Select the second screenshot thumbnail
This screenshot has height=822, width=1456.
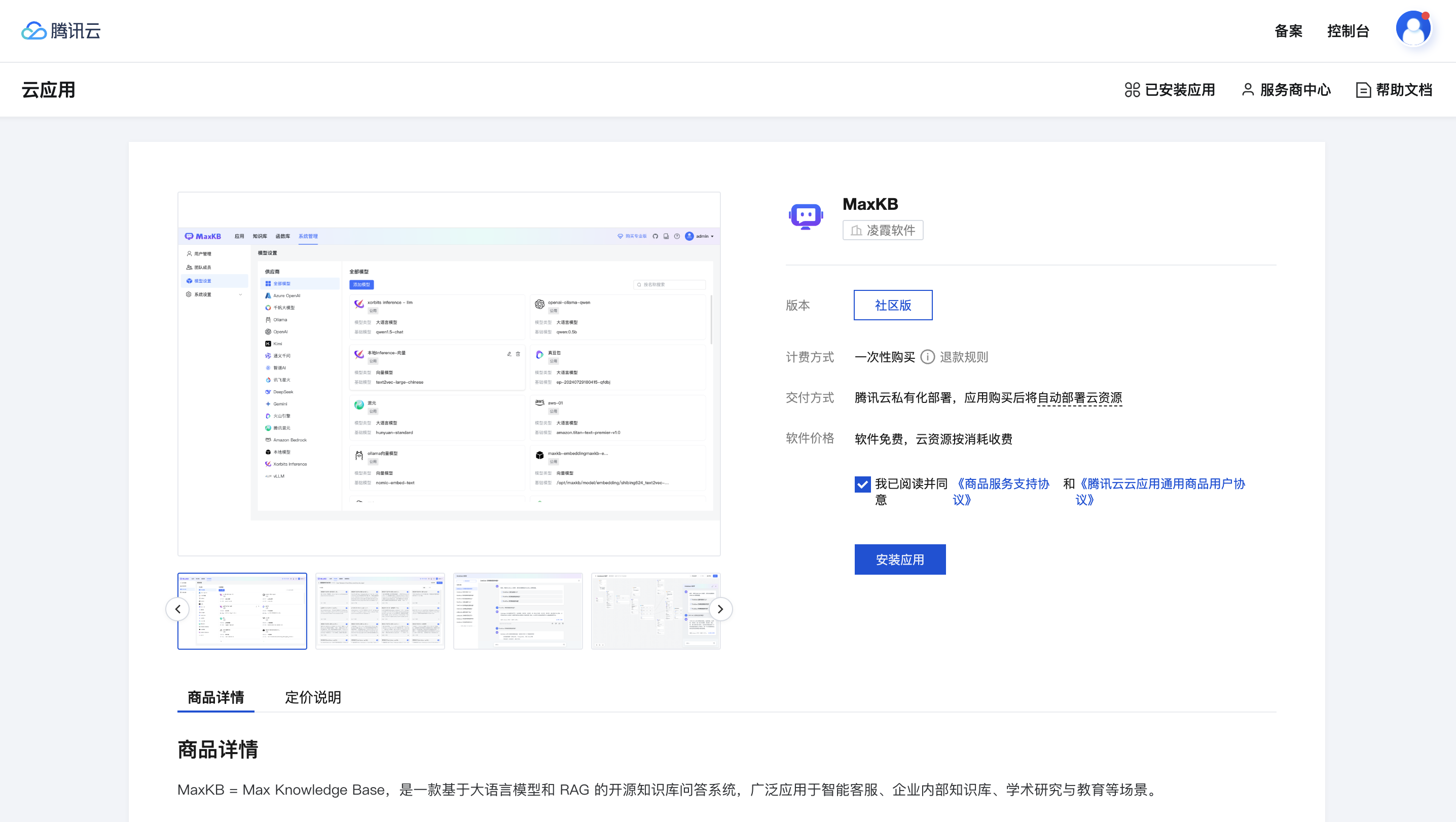(x=380, y=611)
